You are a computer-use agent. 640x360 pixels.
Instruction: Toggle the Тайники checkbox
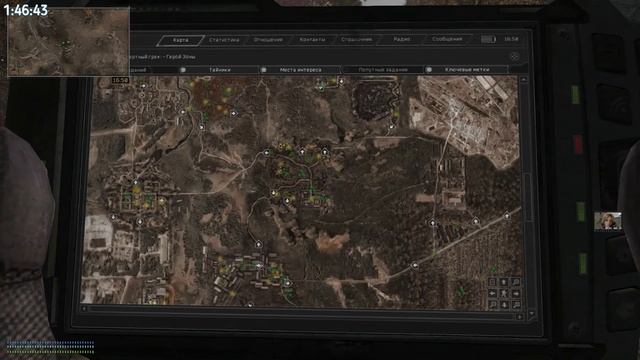coord(183,70)
